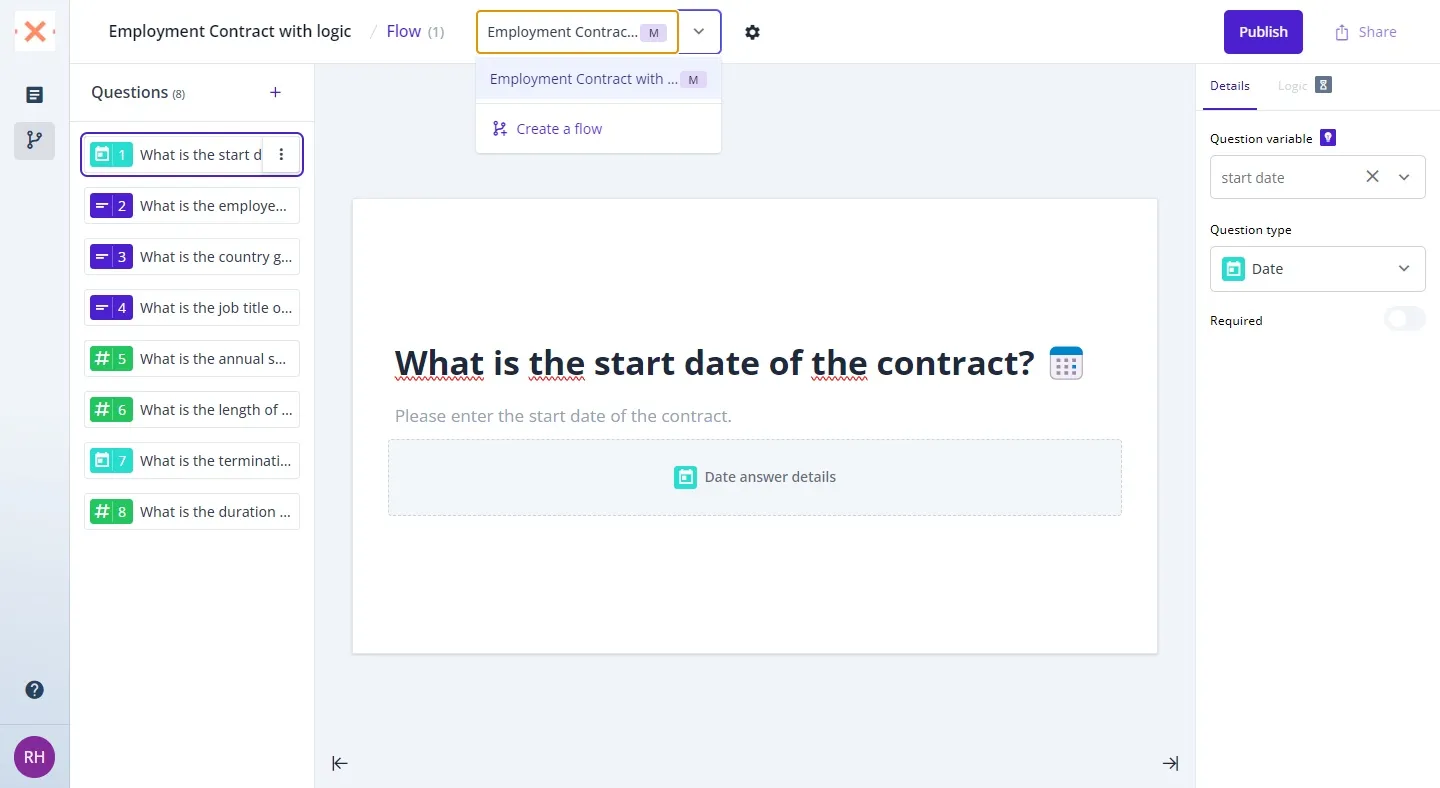Open the help question mark icon

(x=34, y=690)
